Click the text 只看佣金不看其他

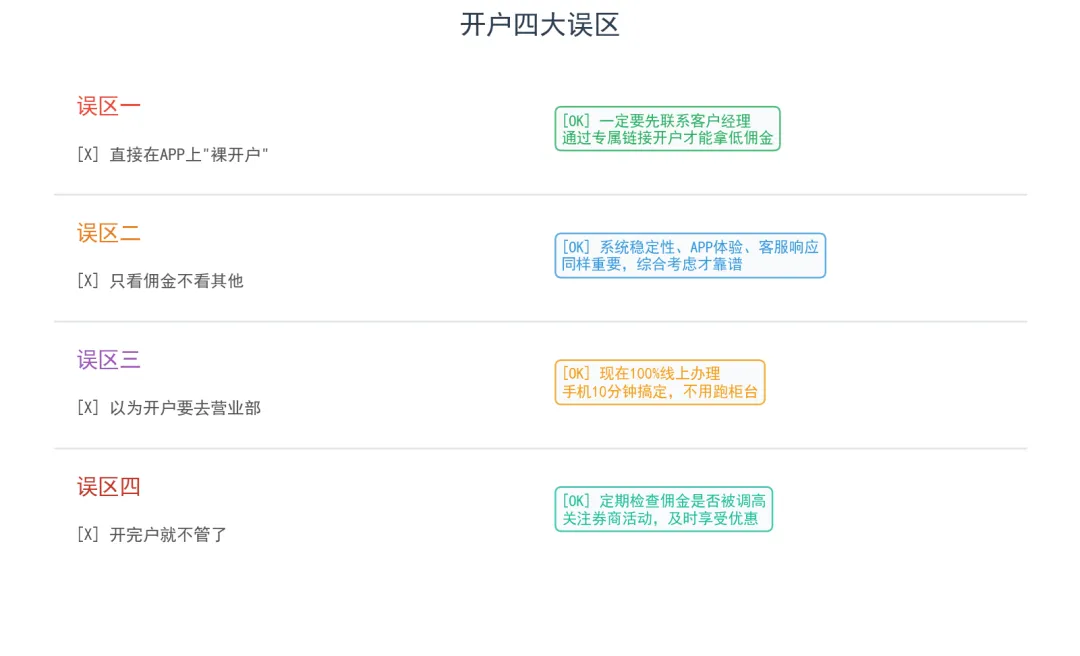tap(176, 281)
